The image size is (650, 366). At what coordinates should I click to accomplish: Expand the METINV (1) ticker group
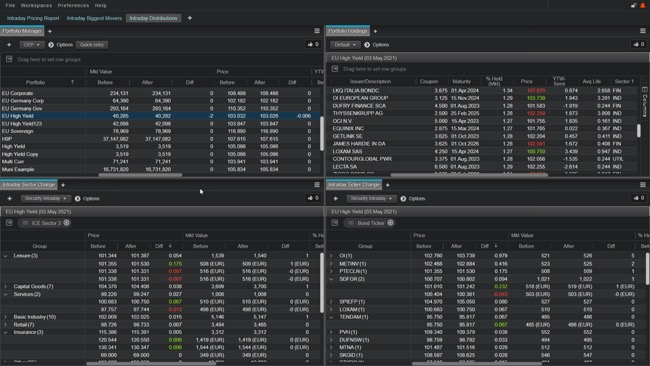click(x=331, y=264)
